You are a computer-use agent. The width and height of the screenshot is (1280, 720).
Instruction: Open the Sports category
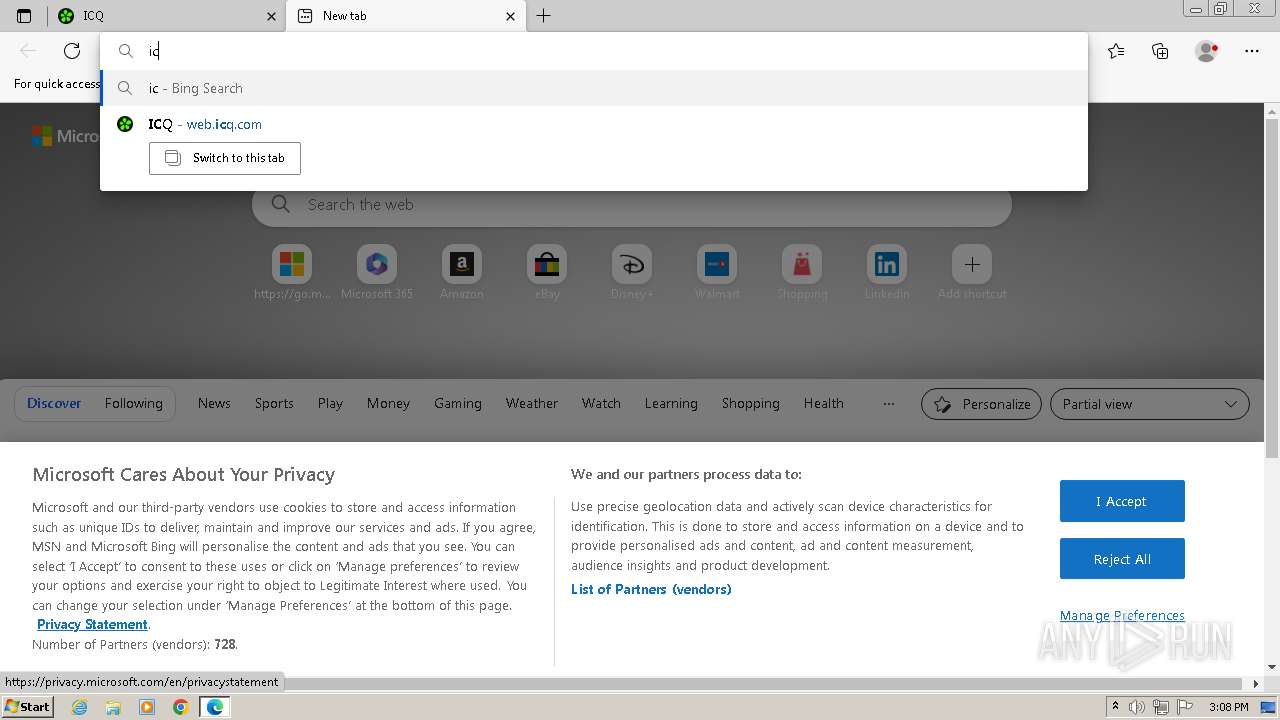pyautogui.click(x=274, y=403)
